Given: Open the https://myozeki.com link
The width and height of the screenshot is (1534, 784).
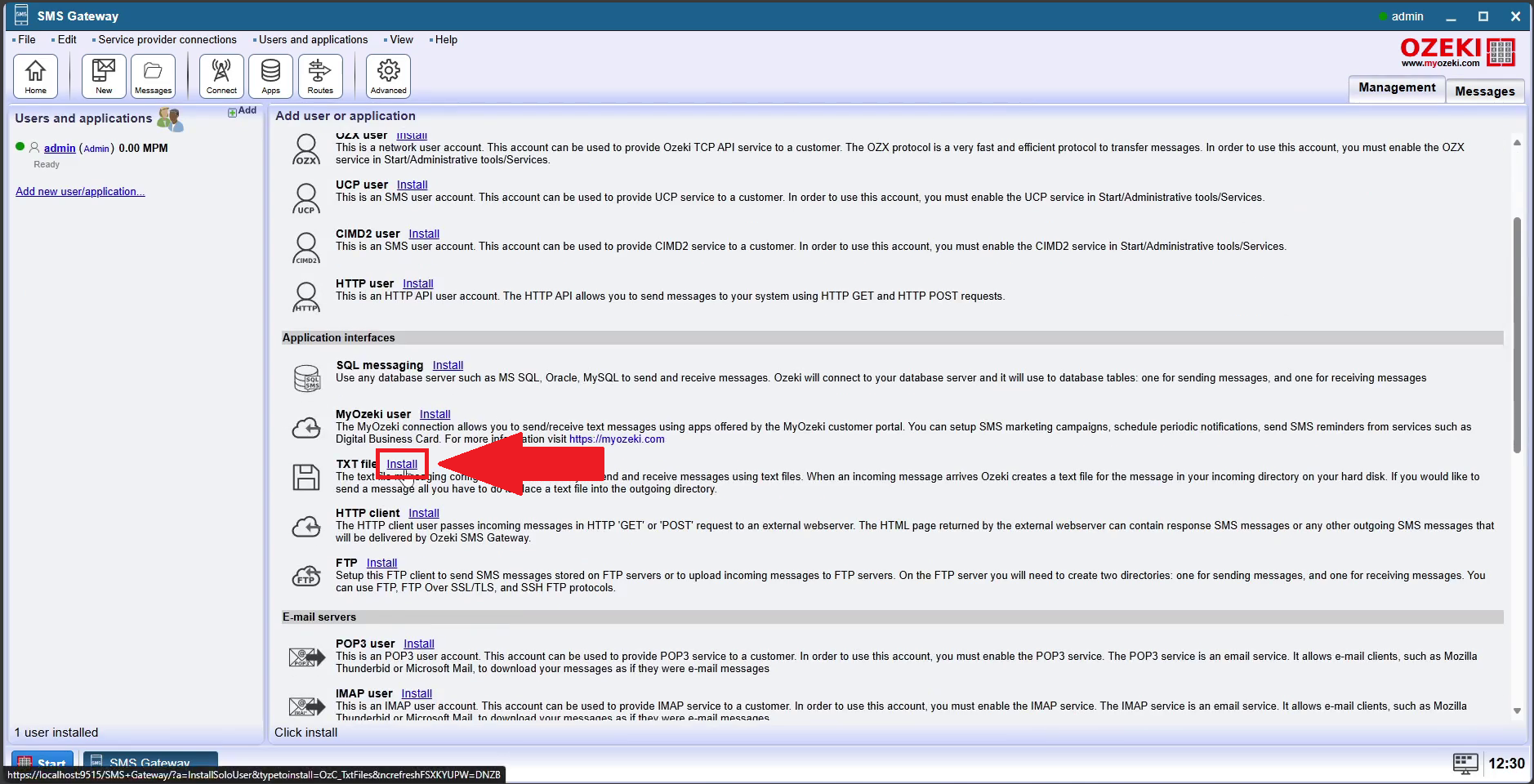Looking at the screenshot, I should [x=617, y=439].
